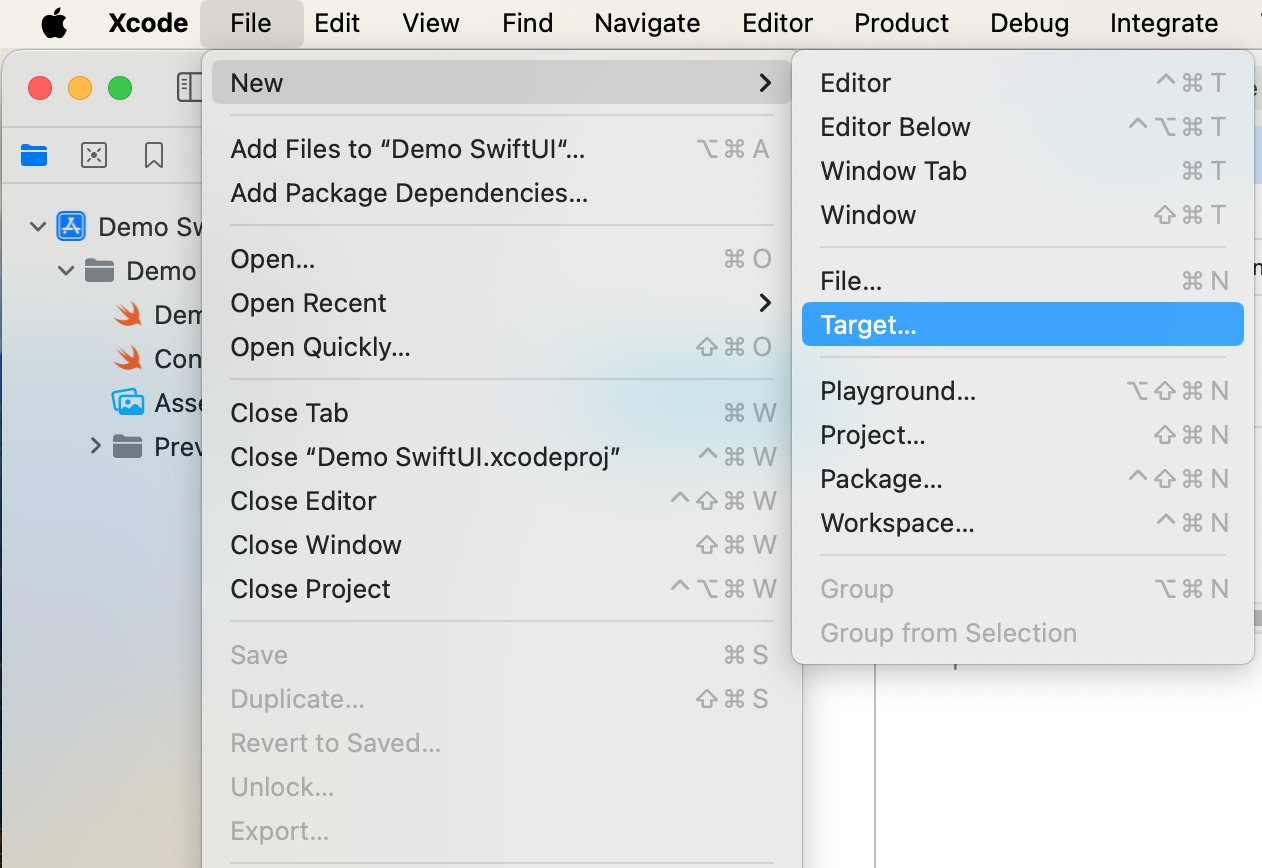Image resolution: width=1262 pixels, height=868 pixels.
Task: Choose Add Files to "Demo SwiftUI"…
Action: [501, 149]
